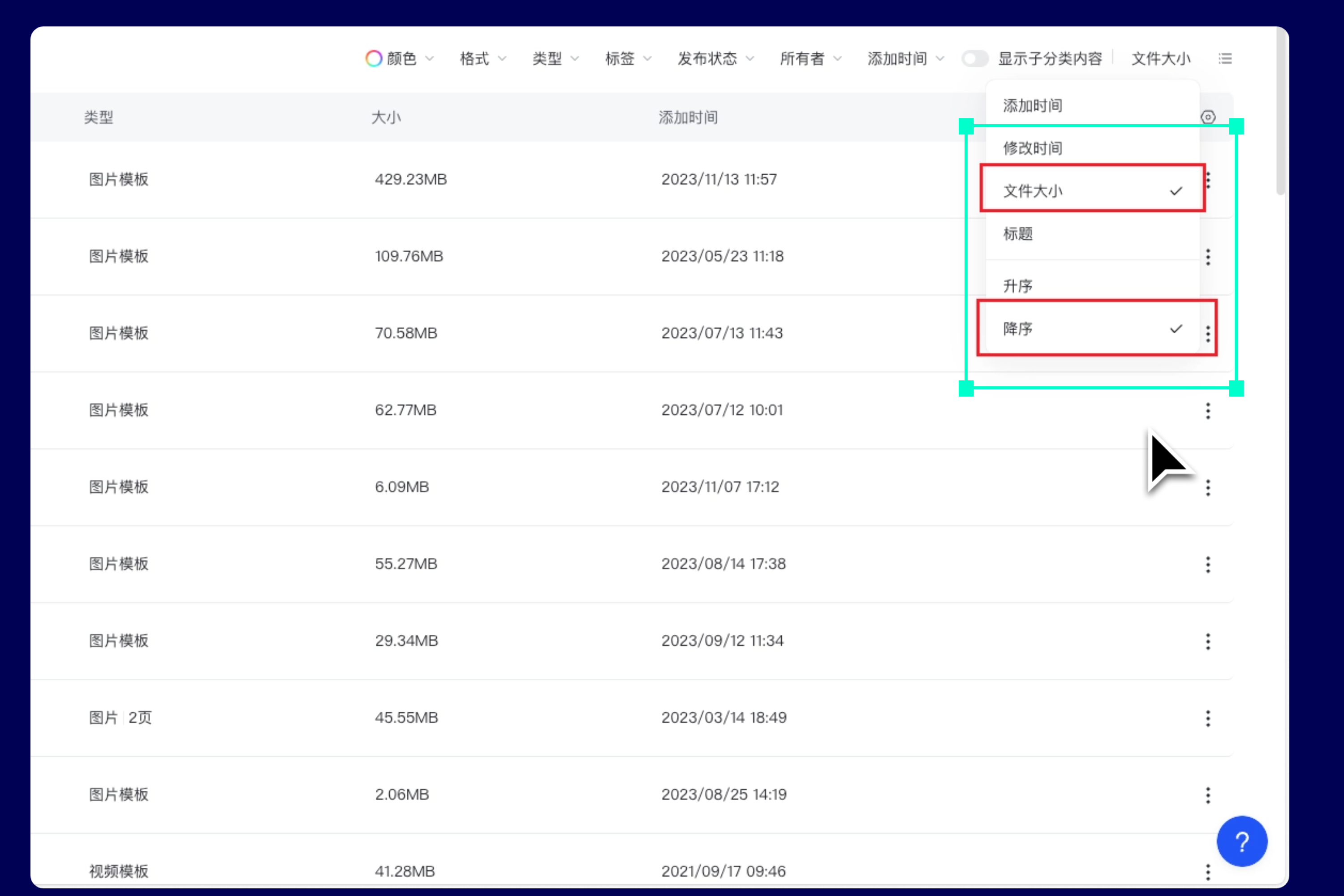The image size is (1344, 896).
Task: Click the date 2023/11/13 11:57
Action: tap(719, 180)
